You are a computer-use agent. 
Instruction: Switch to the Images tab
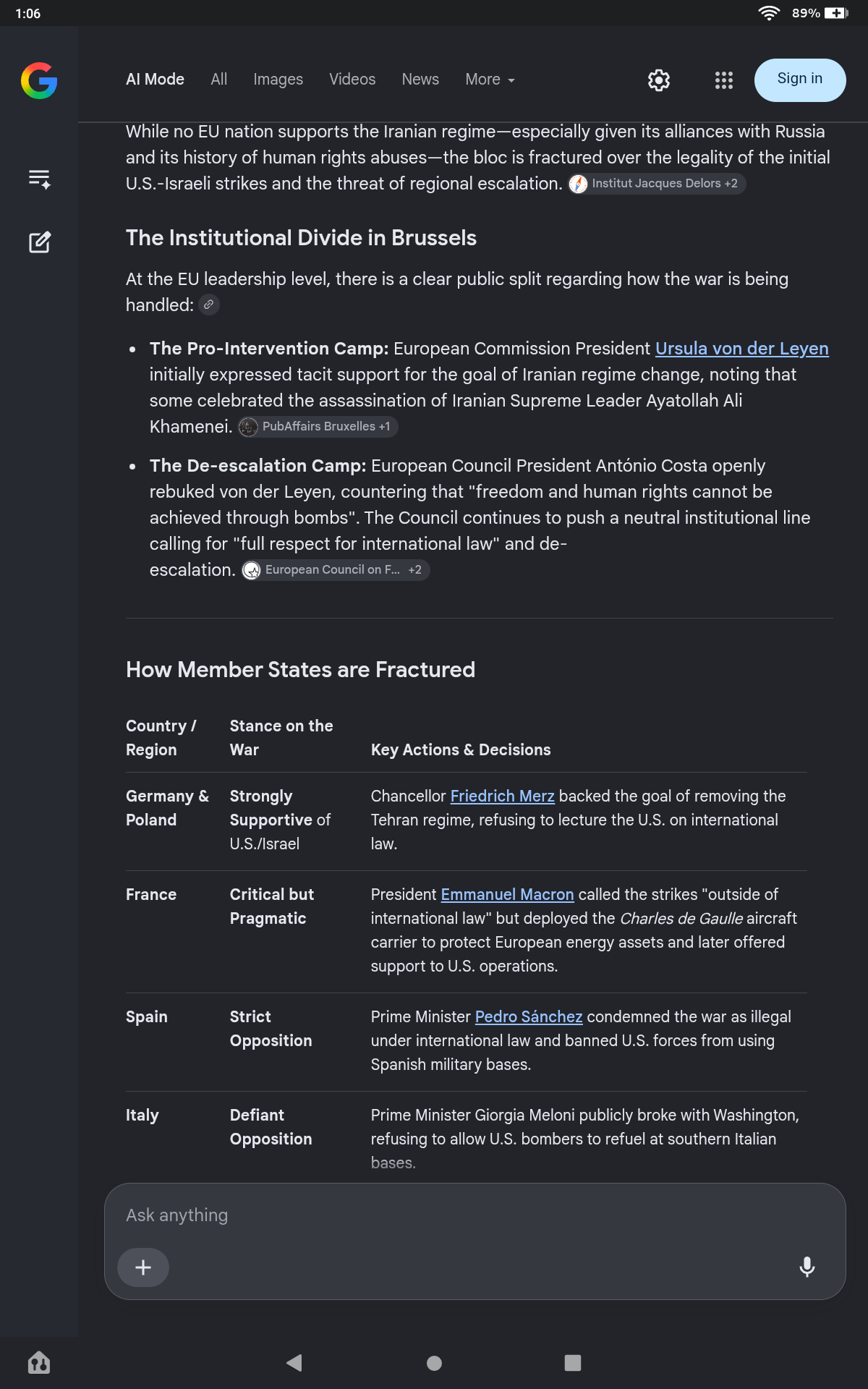(278, 80)
